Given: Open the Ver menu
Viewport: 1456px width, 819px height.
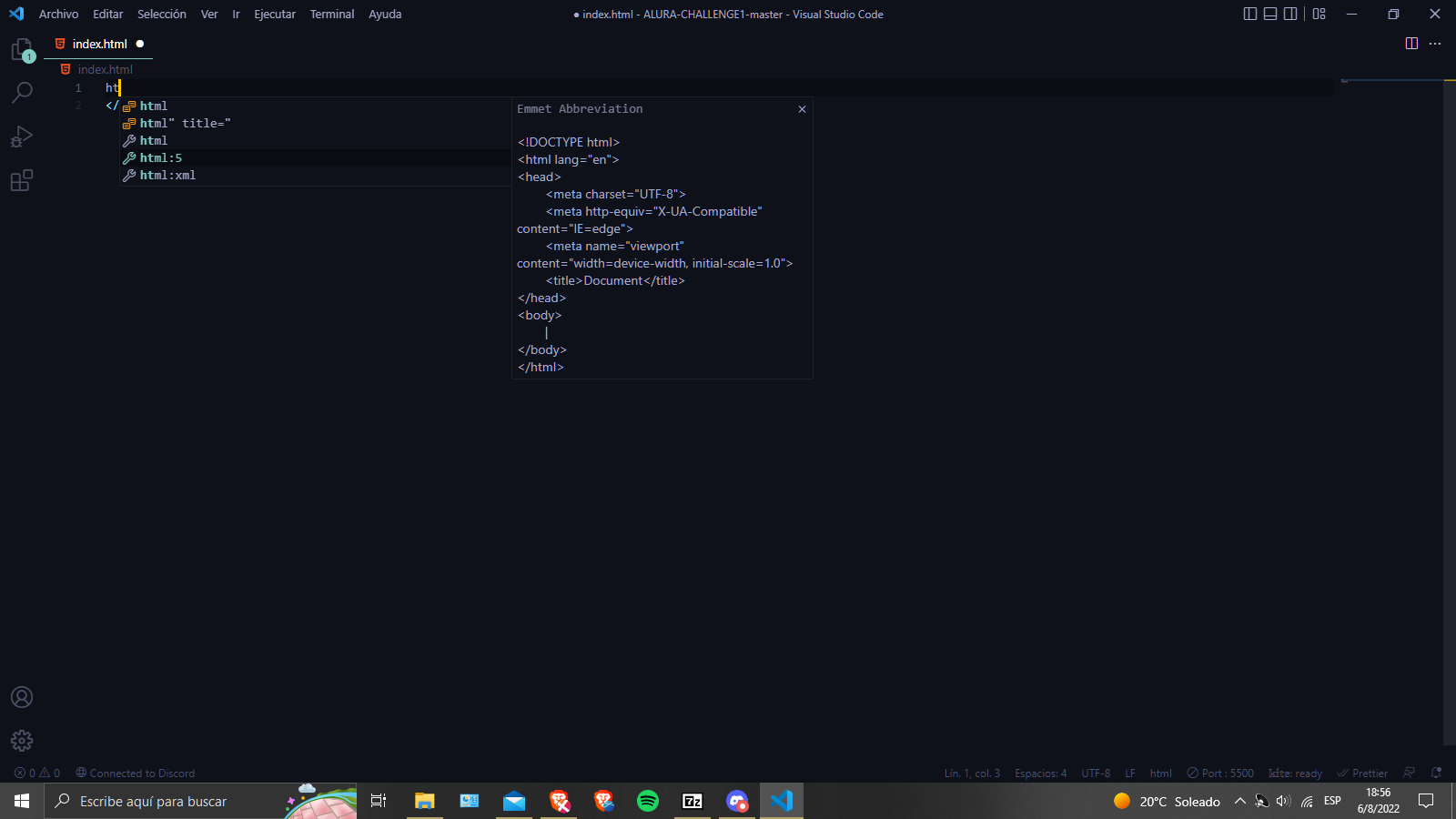Looking at the screenshot, I should 209,14.
